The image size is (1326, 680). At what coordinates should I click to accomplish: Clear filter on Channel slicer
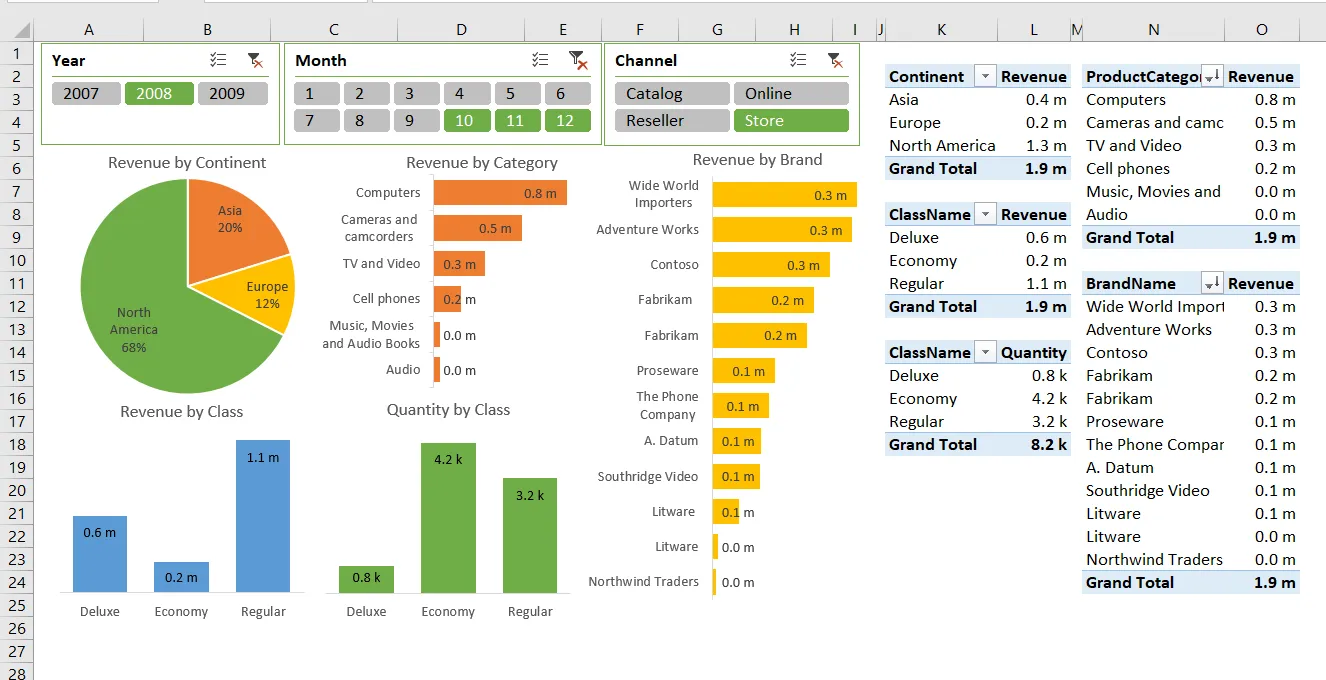(x=834, y=60)
